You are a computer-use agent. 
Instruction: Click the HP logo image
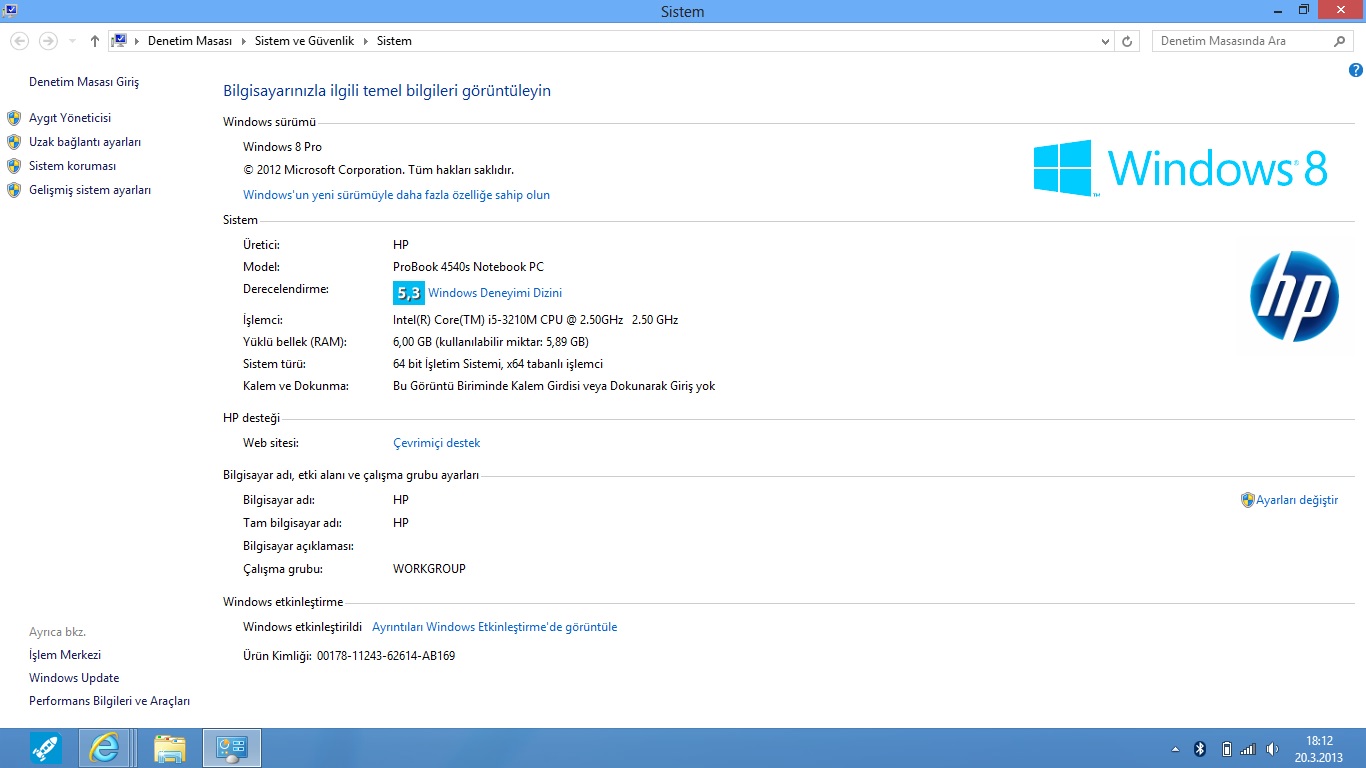tap(1294, 296)
